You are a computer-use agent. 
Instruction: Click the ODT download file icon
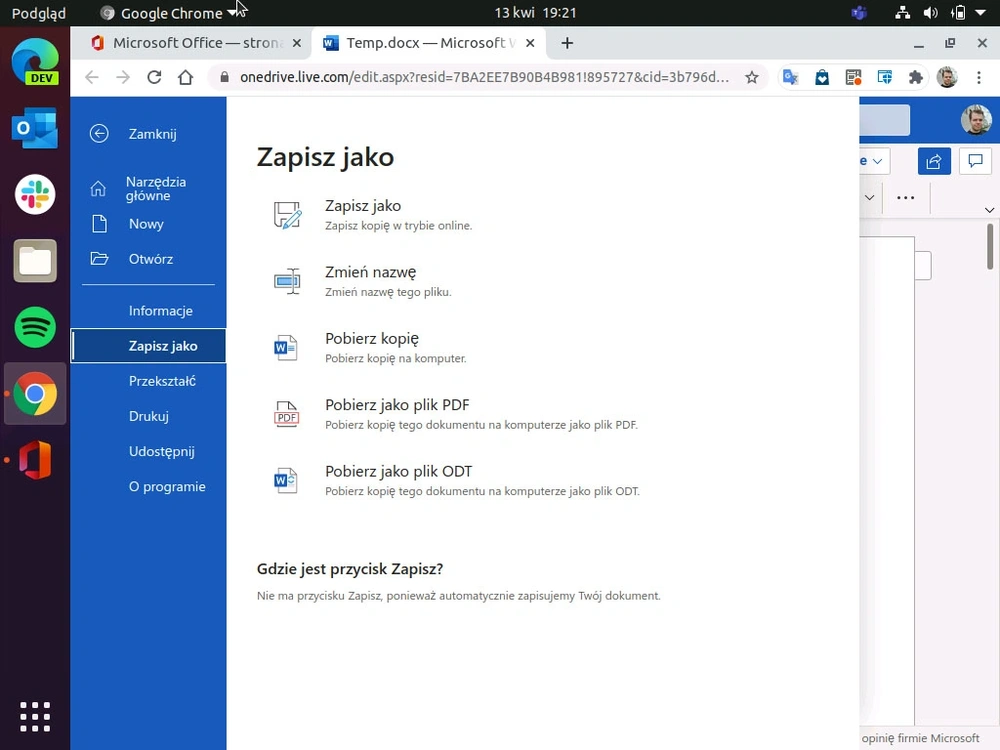point(286,480)
